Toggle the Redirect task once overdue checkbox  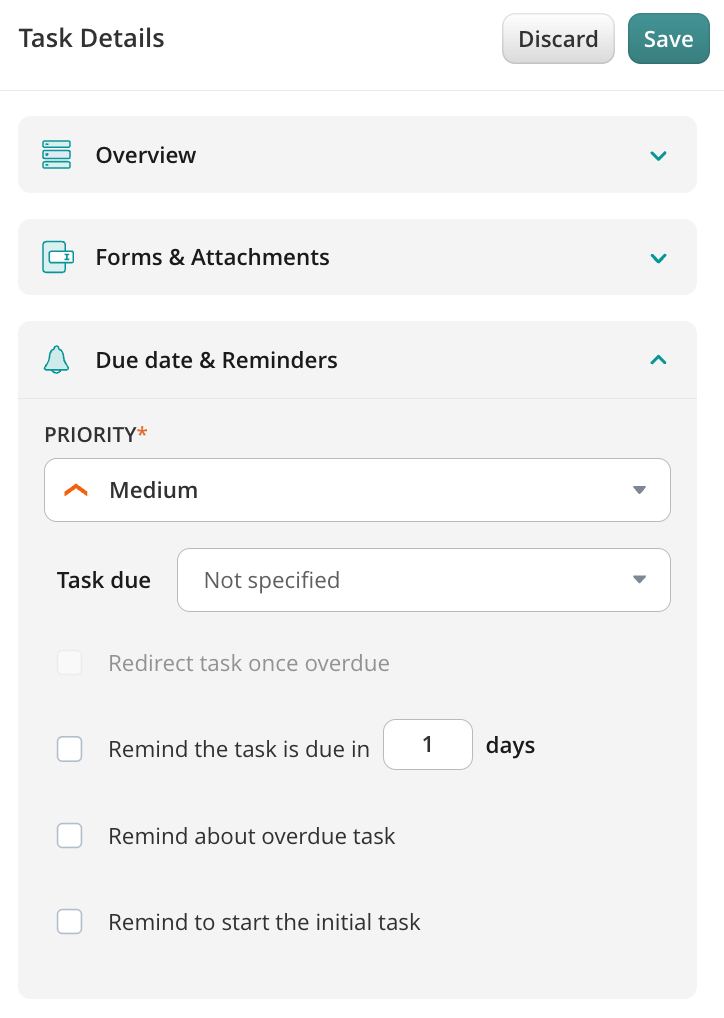coord(70,663)
